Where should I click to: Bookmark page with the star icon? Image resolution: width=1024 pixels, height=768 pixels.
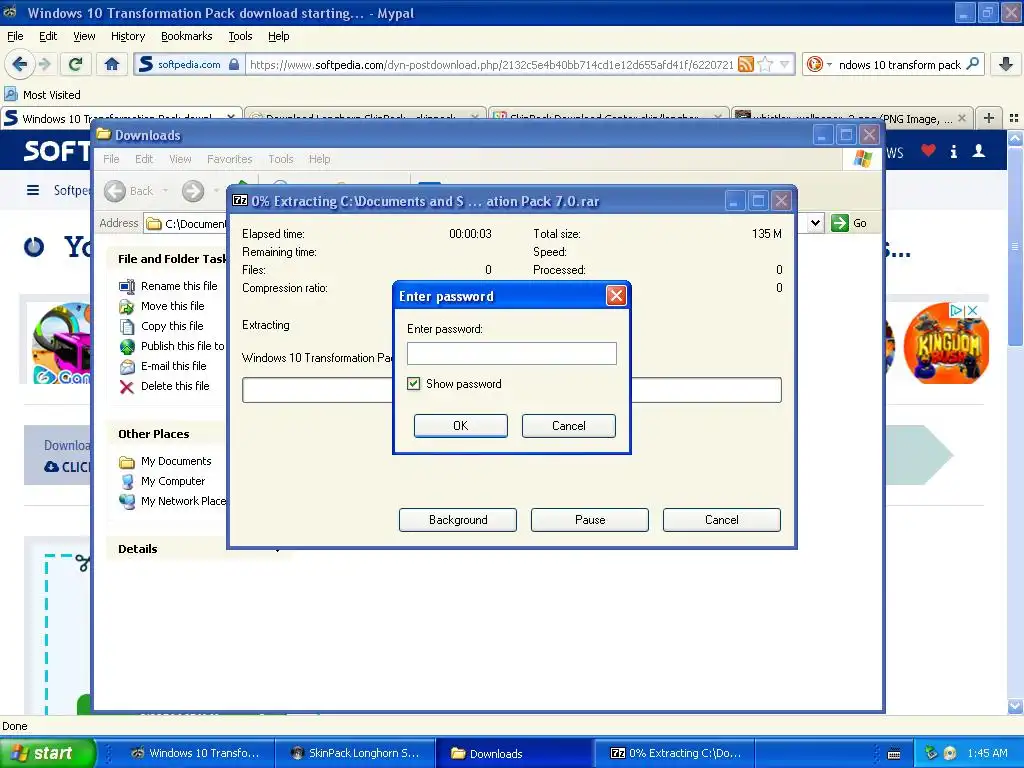(x=765, y=64)
